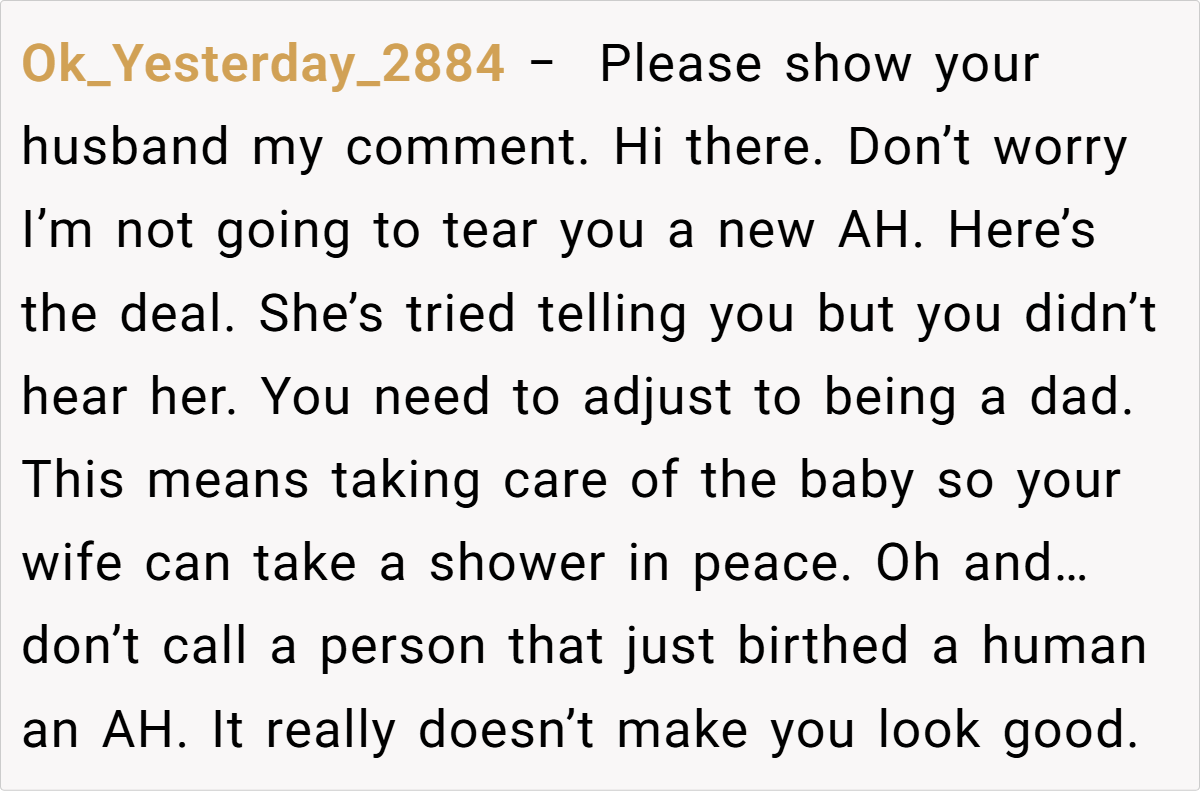Click the word "Here's" in the third line
1200x791 pixels.
click(x=1022, y=232)
